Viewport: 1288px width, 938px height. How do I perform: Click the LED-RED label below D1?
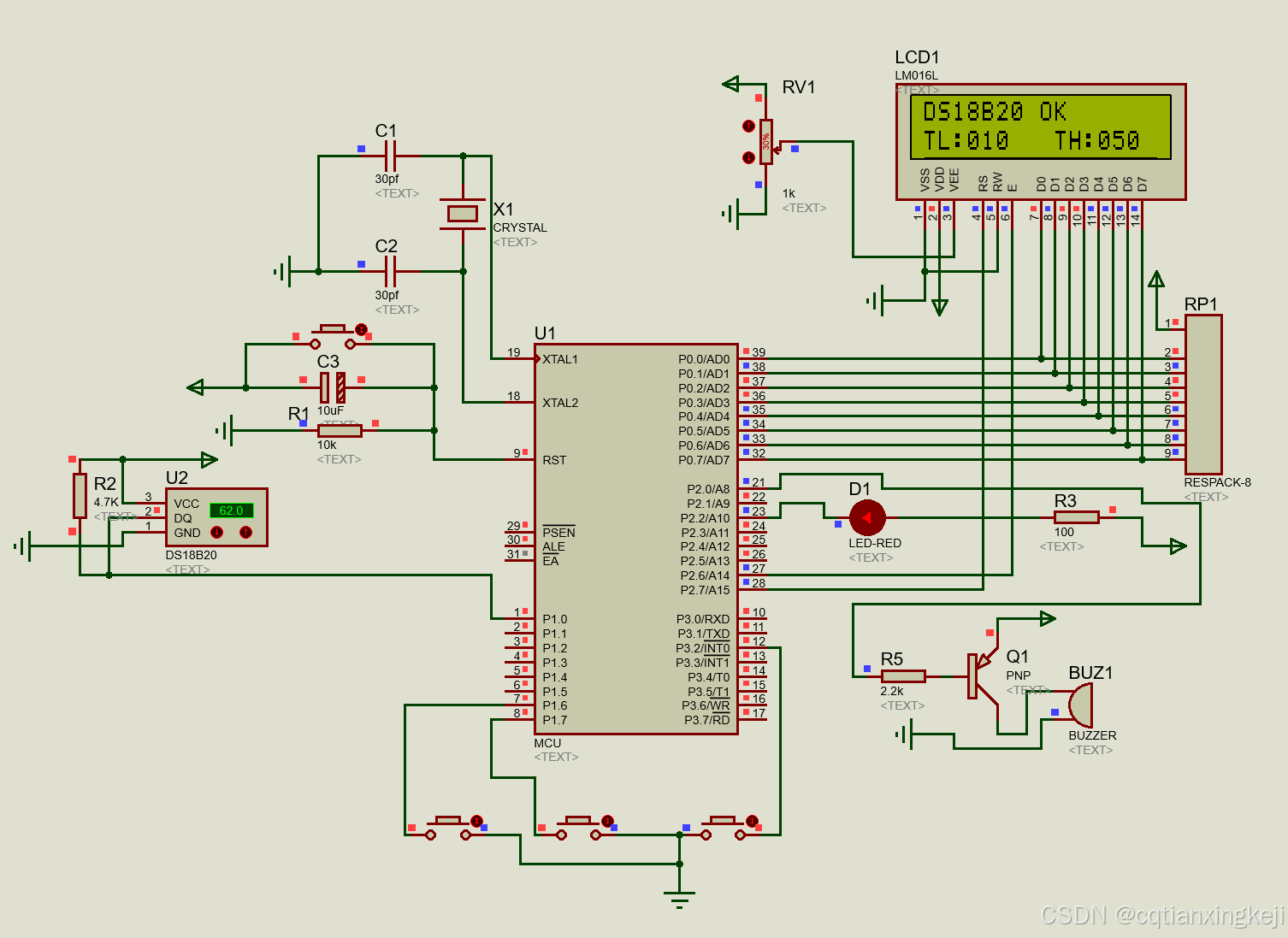pos(874,543)
